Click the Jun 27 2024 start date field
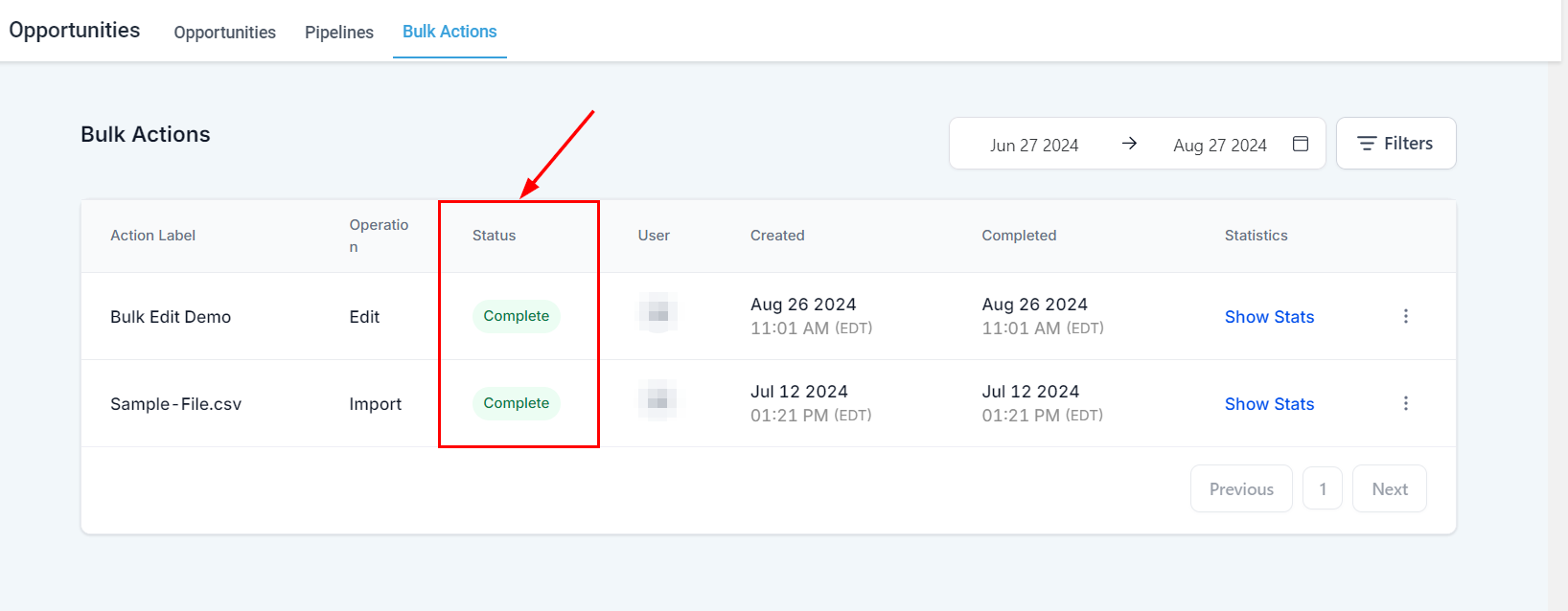Screen dimensions: 1568x611 pos(1034,146)
